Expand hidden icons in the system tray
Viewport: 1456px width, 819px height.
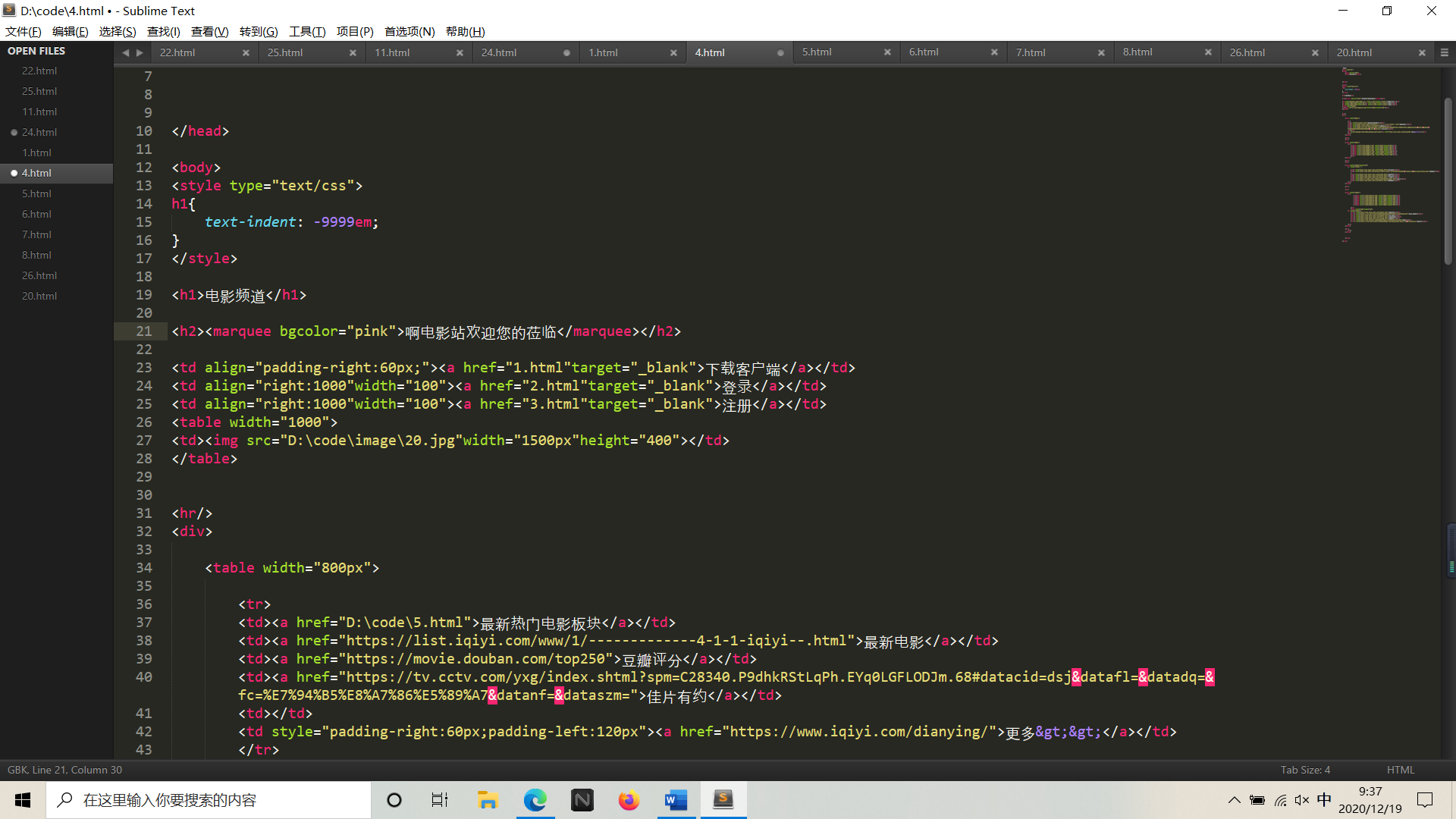click(1234, 800)
